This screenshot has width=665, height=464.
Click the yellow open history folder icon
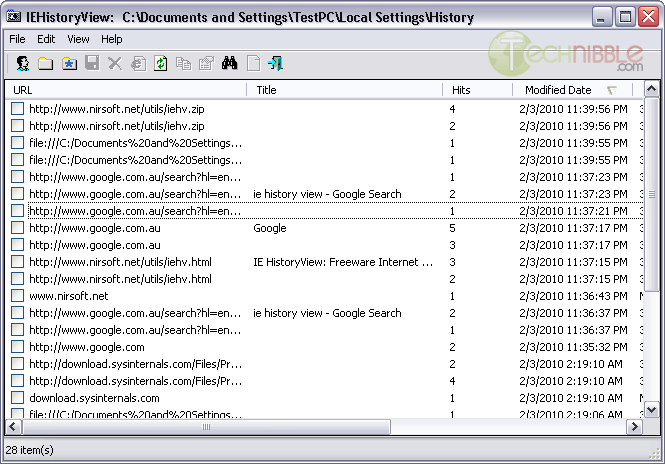coord(46,64)
